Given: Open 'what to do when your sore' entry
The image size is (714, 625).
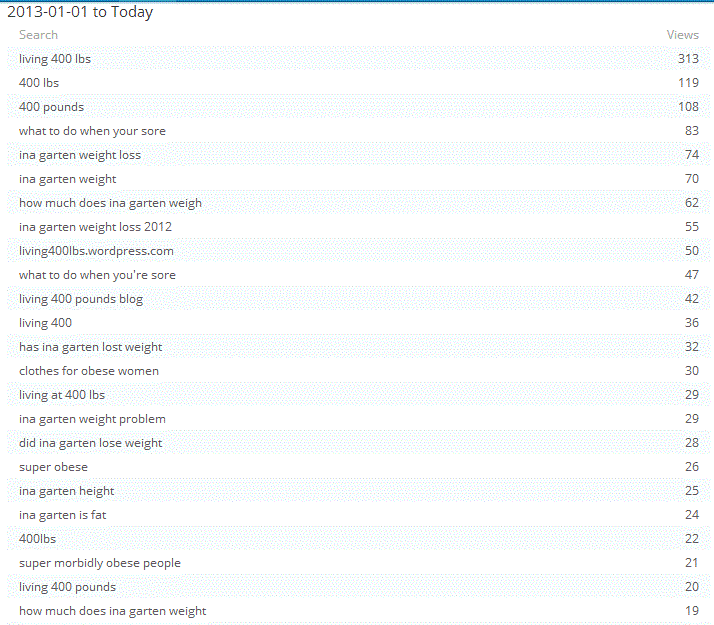Looking at the screenshot, I should pyautogui.click(x=92, y=131).
